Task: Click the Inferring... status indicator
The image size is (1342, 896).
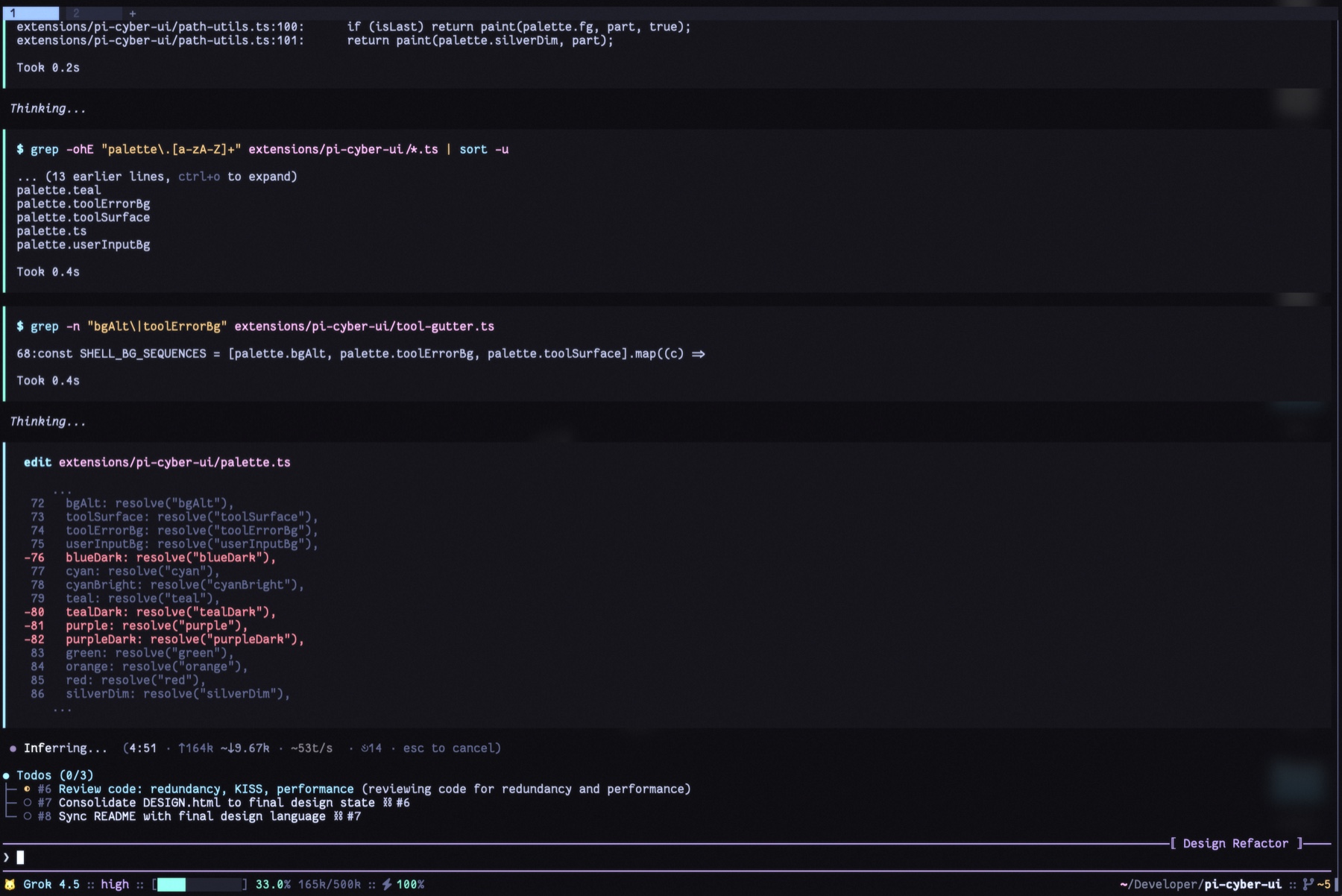Action: [58, 748]
